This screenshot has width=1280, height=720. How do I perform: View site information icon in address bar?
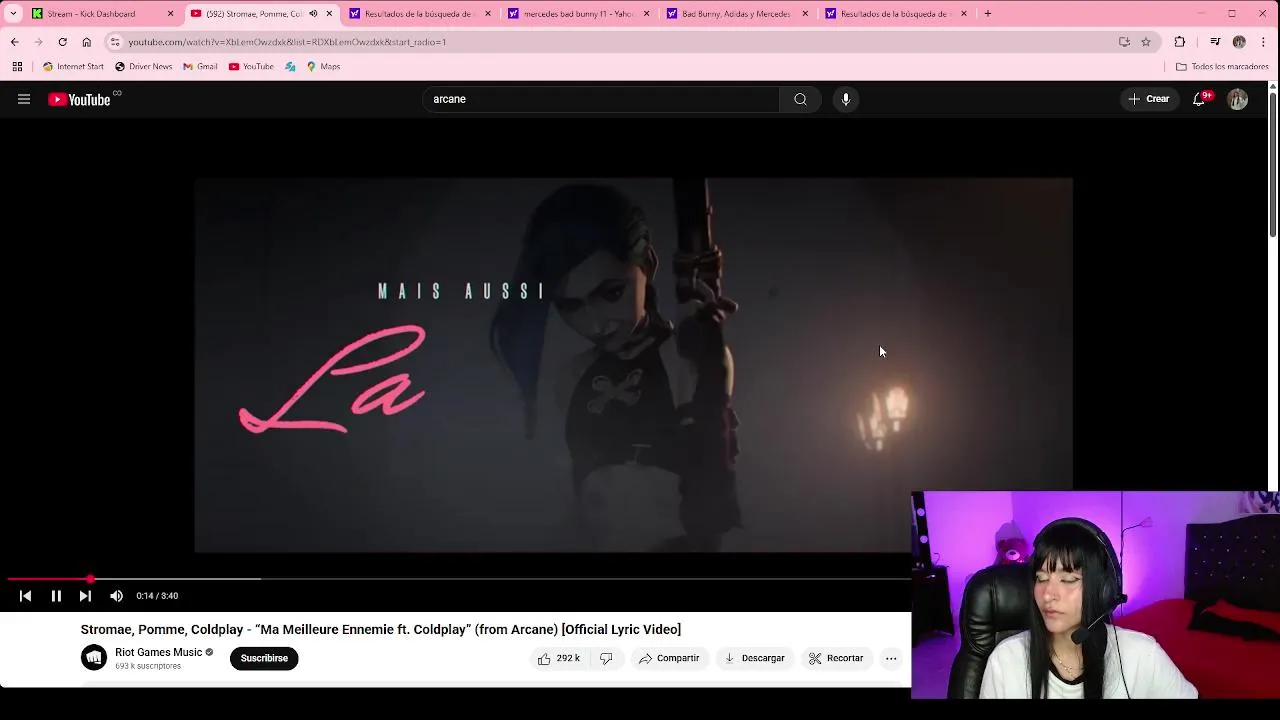click(115, 42)
